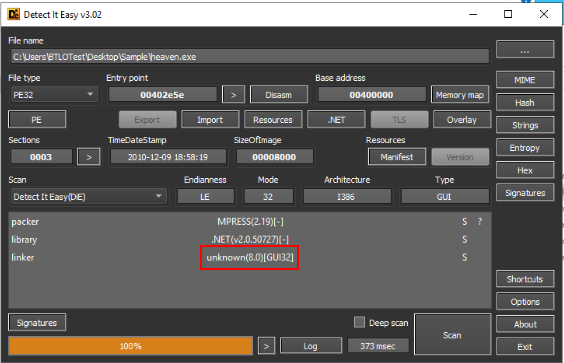
Task: Open the Strings viewer
Action: [x=525, y=125]
